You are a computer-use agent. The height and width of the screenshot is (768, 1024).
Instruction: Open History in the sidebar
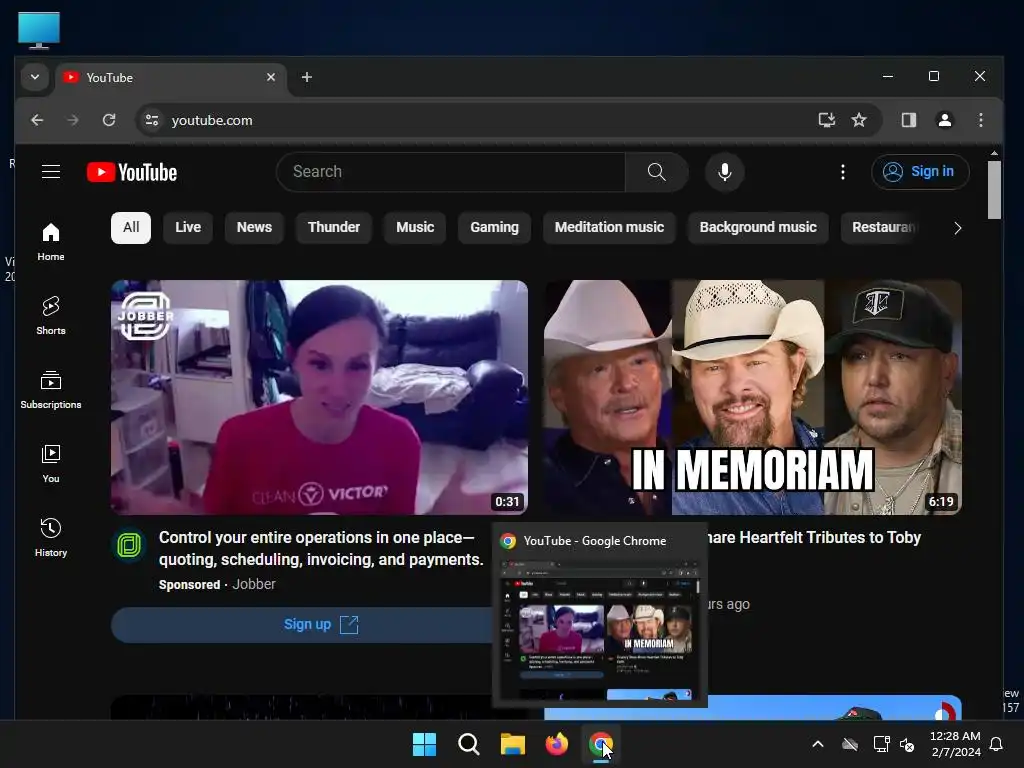click(51, 537)
